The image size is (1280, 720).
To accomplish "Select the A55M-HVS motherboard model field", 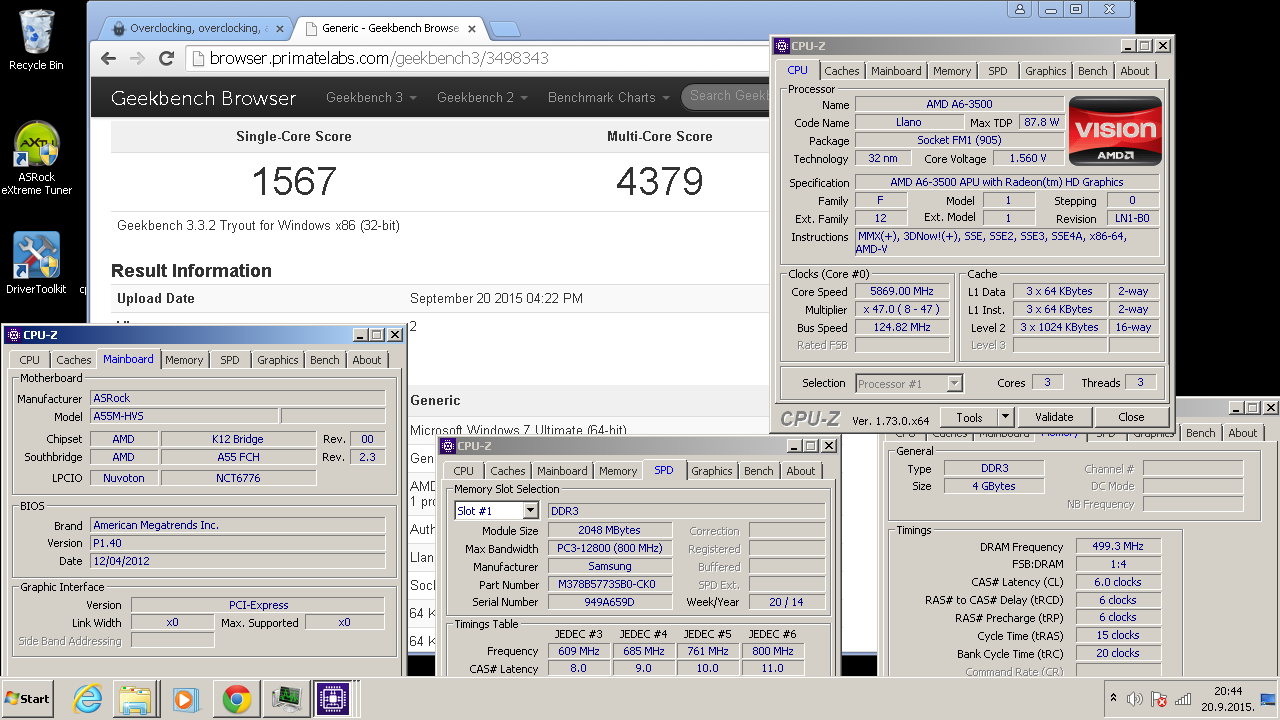I will (x=184, y=416).
